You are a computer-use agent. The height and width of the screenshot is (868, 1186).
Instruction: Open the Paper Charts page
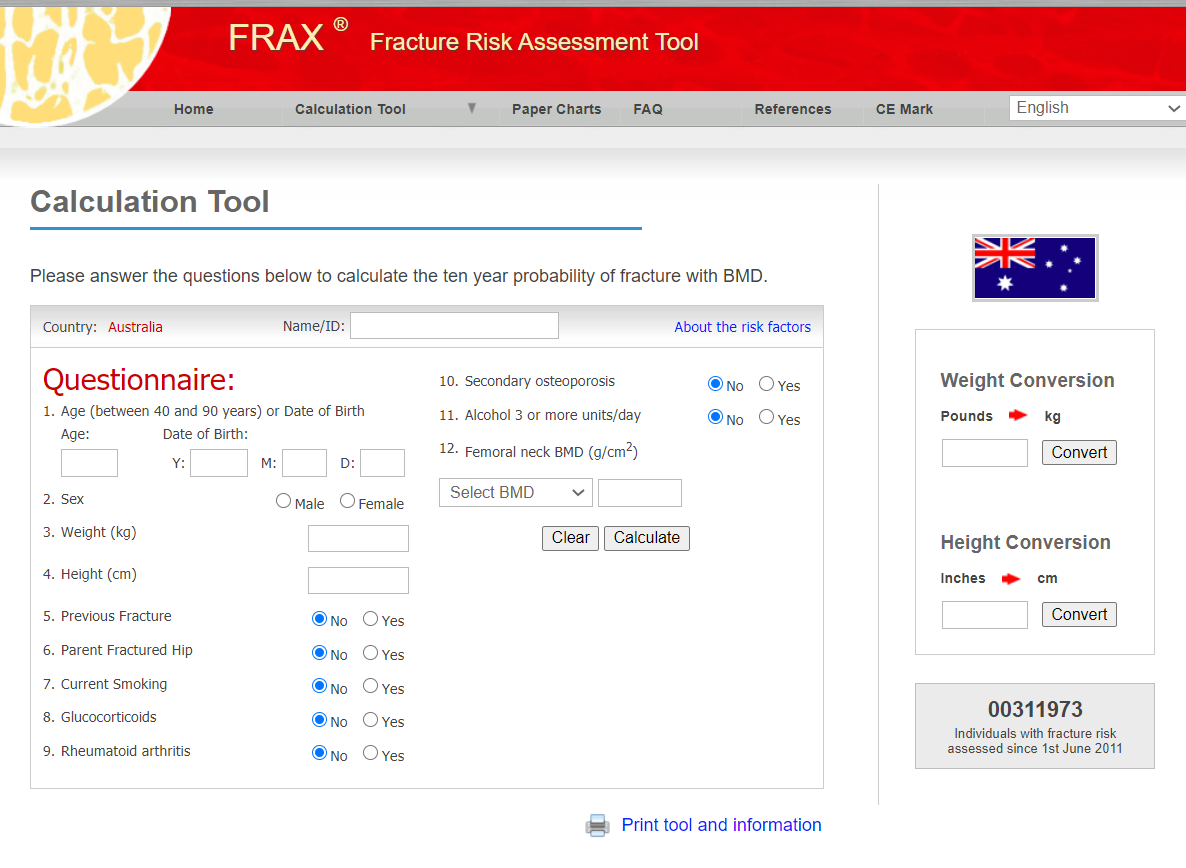click(x=557, y=109)
